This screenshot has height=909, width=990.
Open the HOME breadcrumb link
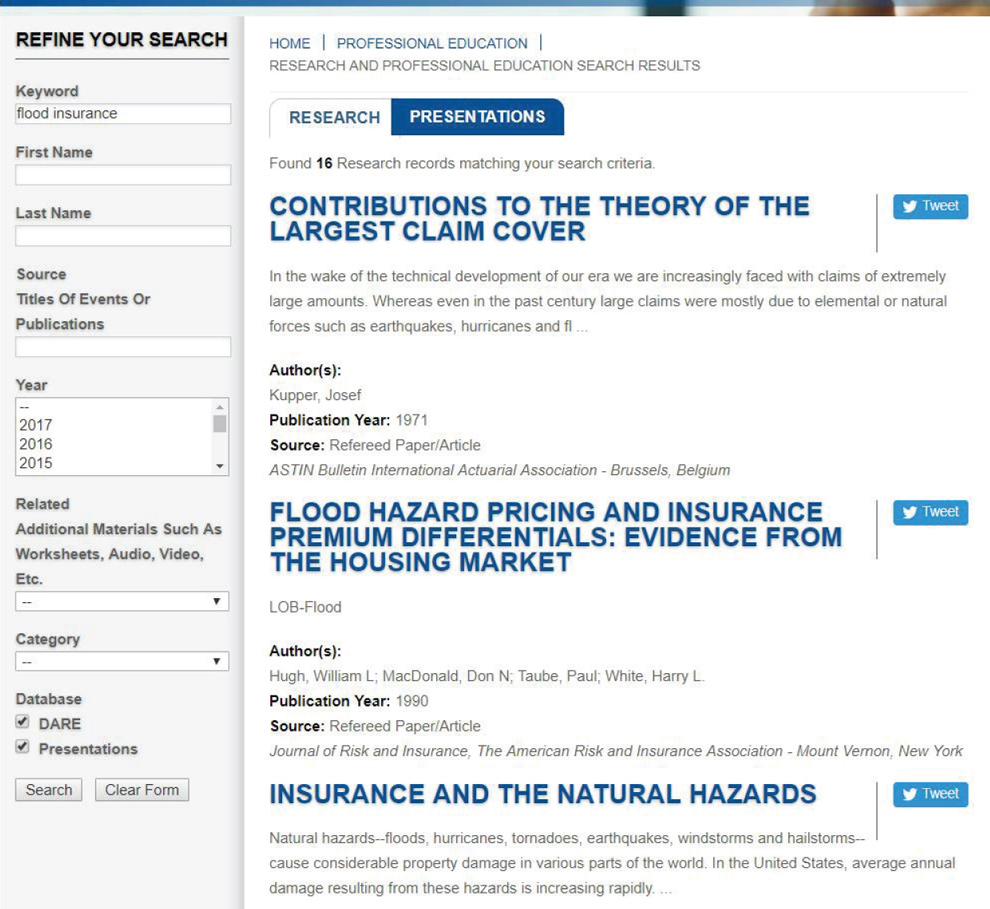pyautogui.click(x=289, y=43)
